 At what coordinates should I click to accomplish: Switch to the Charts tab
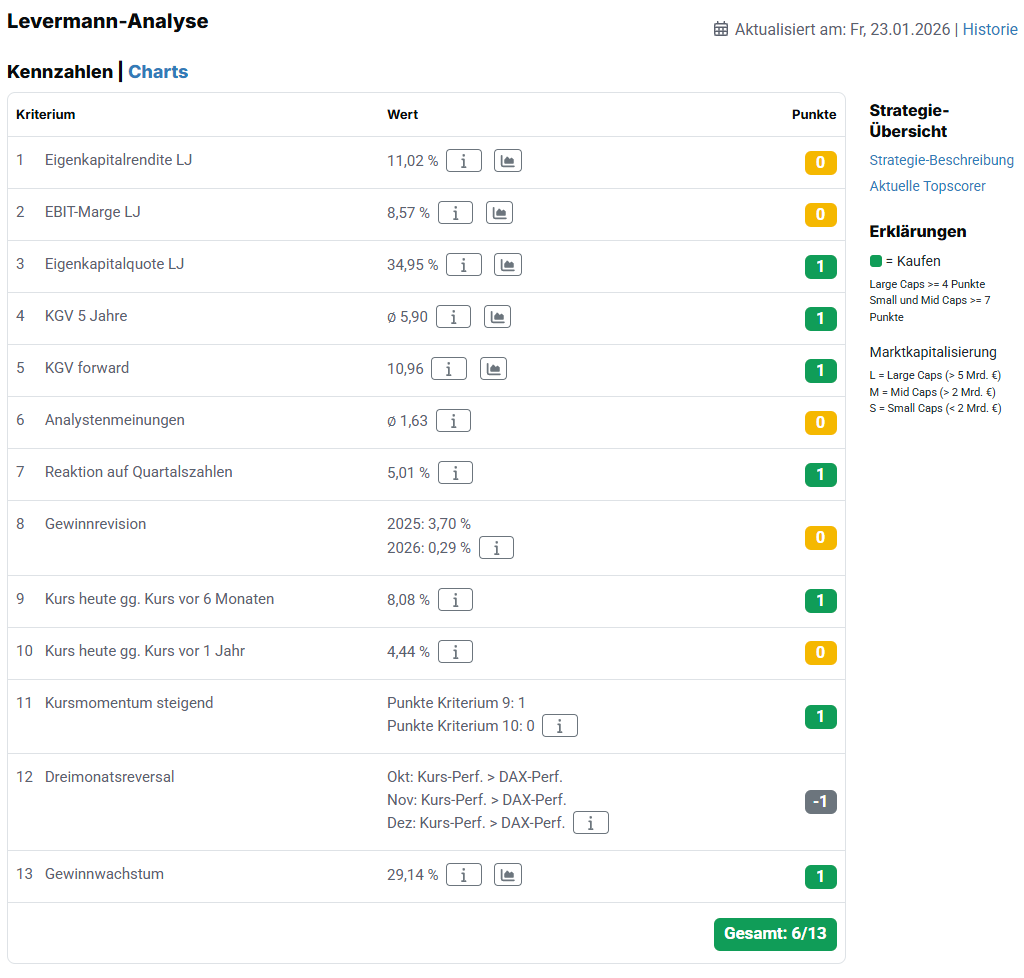pyautogui.click(x=158, y=72)
